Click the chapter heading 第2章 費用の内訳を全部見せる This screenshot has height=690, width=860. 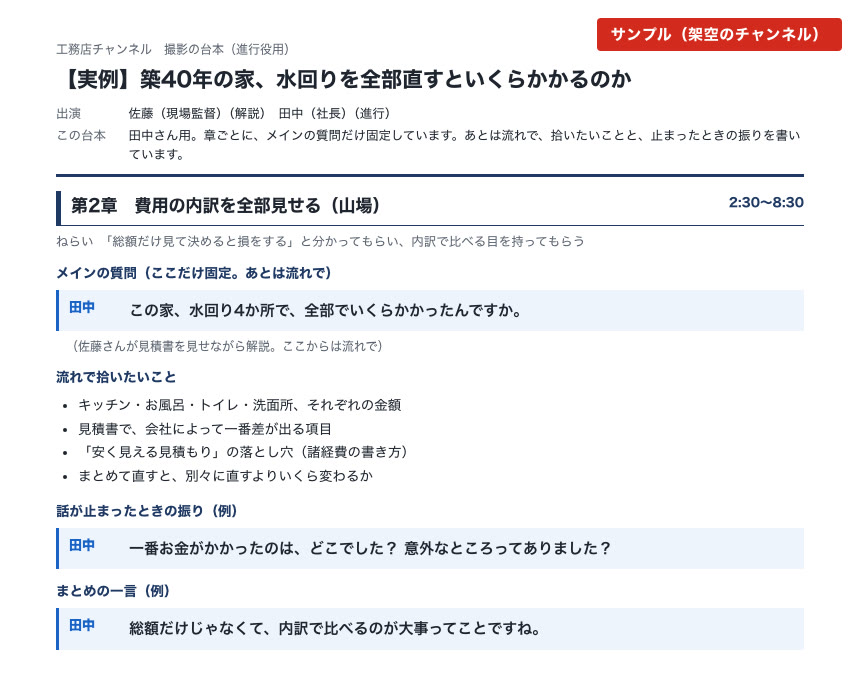pyautogui.click(x=225, y=206)
